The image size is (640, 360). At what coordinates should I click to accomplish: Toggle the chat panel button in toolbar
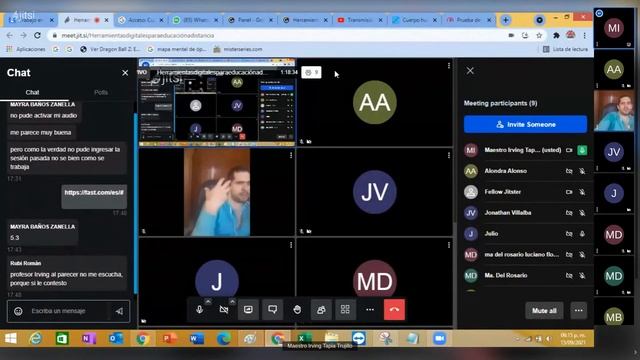[x=272, y=310]
